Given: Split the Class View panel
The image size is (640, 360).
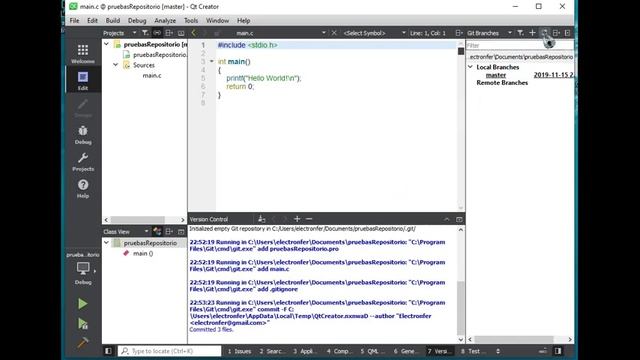Looking at the screenshot, I should [169, 231].
